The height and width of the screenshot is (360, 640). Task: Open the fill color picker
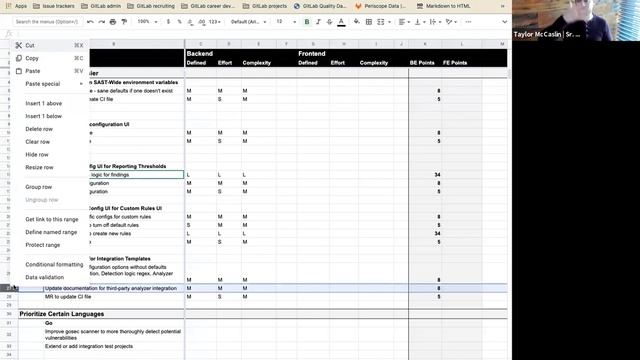(x=357, y=22)
